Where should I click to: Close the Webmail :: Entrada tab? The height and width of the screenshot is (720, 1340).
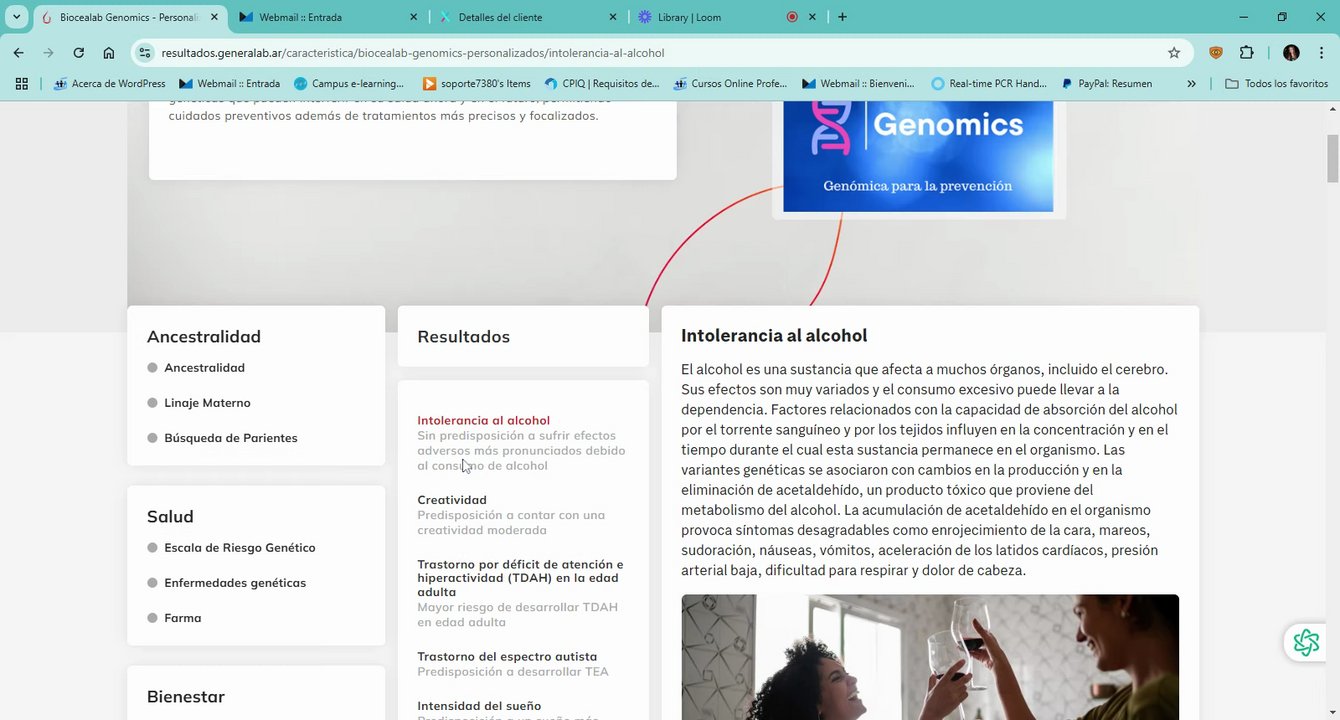pos(414,17)
